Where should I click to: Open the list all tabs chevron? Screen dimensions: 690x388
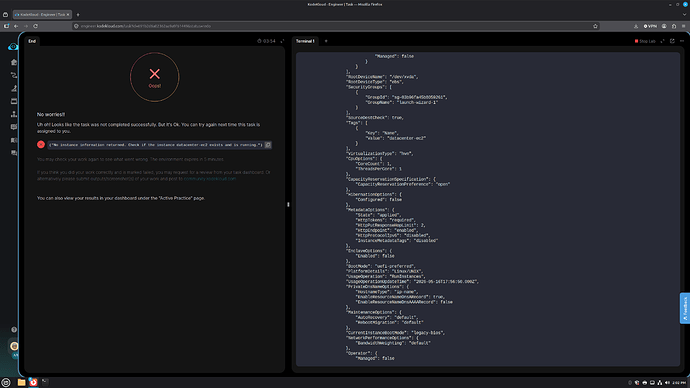click(684, 15)
